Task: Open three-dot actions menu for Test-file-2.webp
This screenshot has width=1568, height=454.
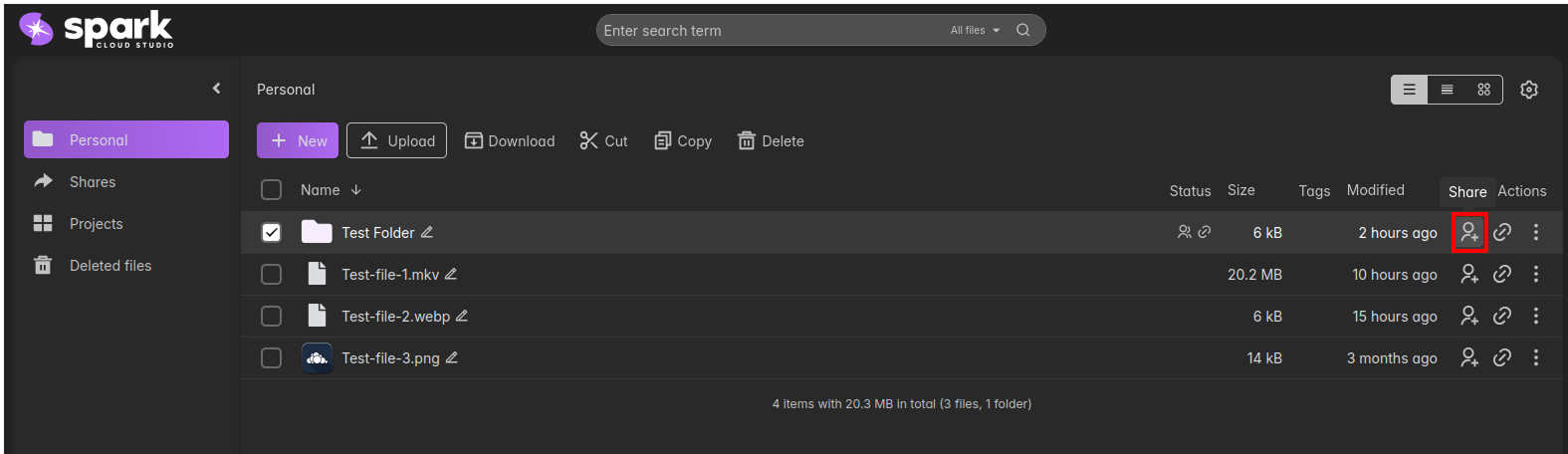Action: point(1535,316)
